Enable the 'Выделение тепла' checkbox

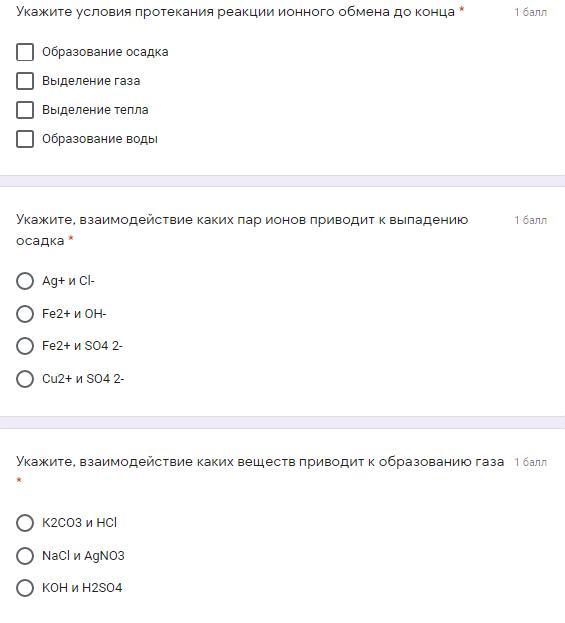(x=25, y=110)
